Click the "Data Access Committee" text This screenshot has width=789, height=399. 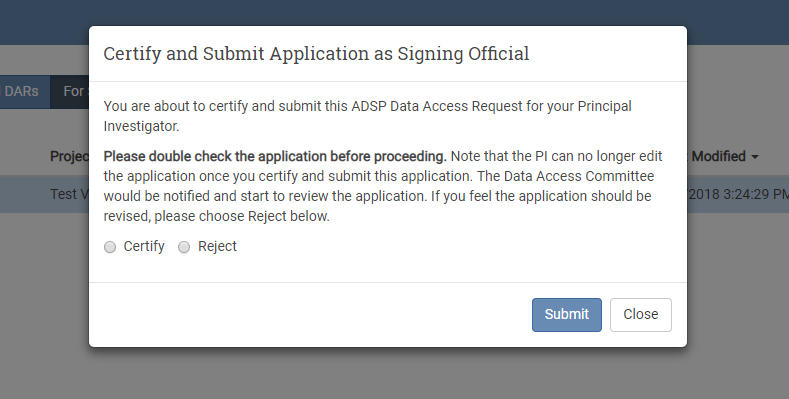[x=579, y=177]
